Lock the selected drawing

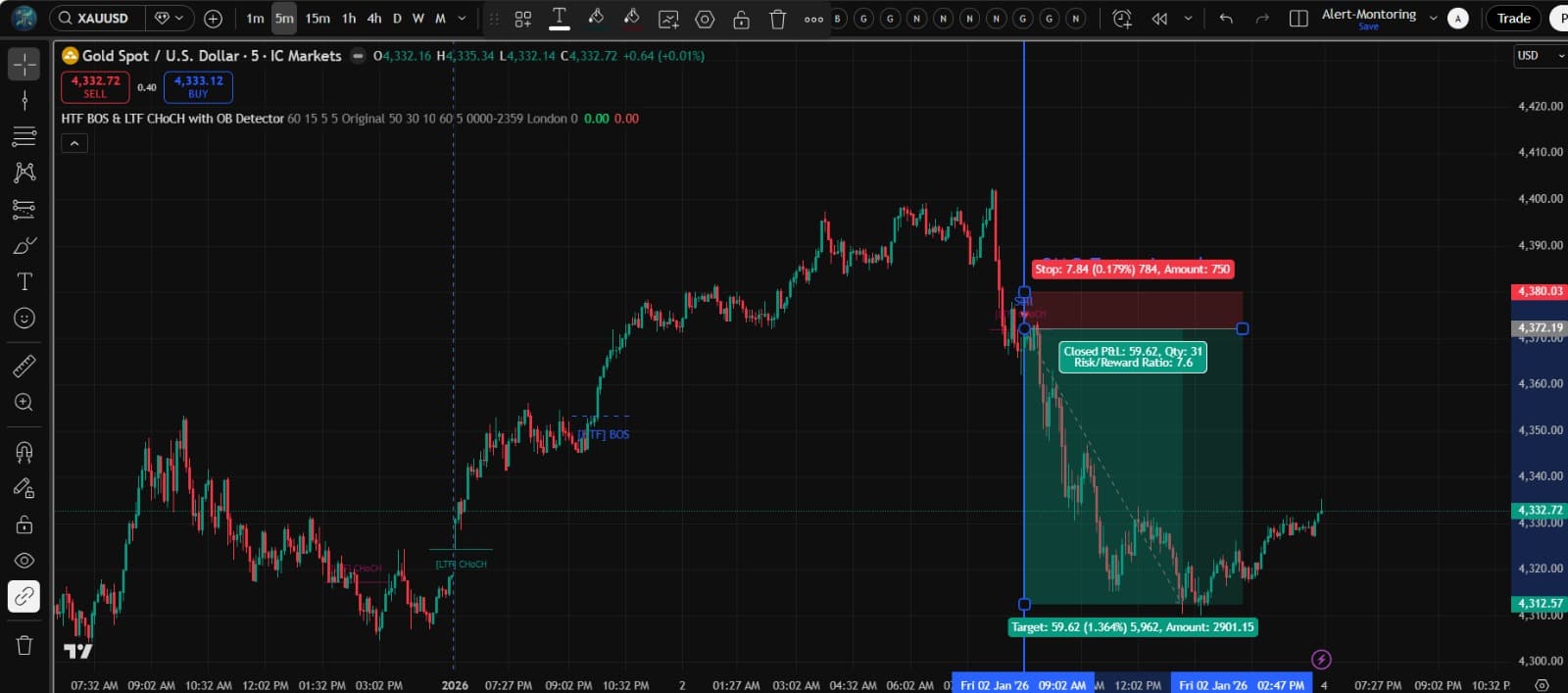tap(742, 19)
